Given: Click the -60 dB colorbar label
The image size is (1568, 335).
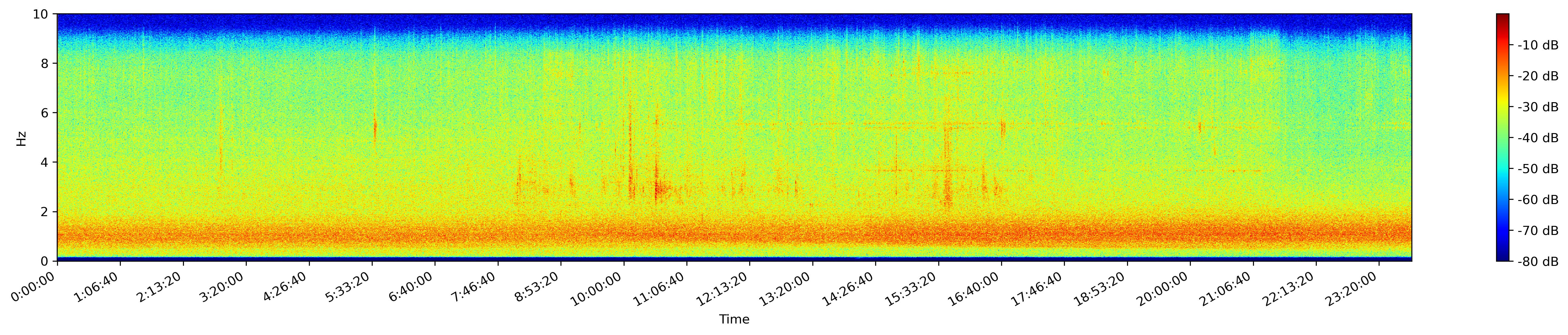Looking at the screenshot, I should click(x=1538, y=199).
